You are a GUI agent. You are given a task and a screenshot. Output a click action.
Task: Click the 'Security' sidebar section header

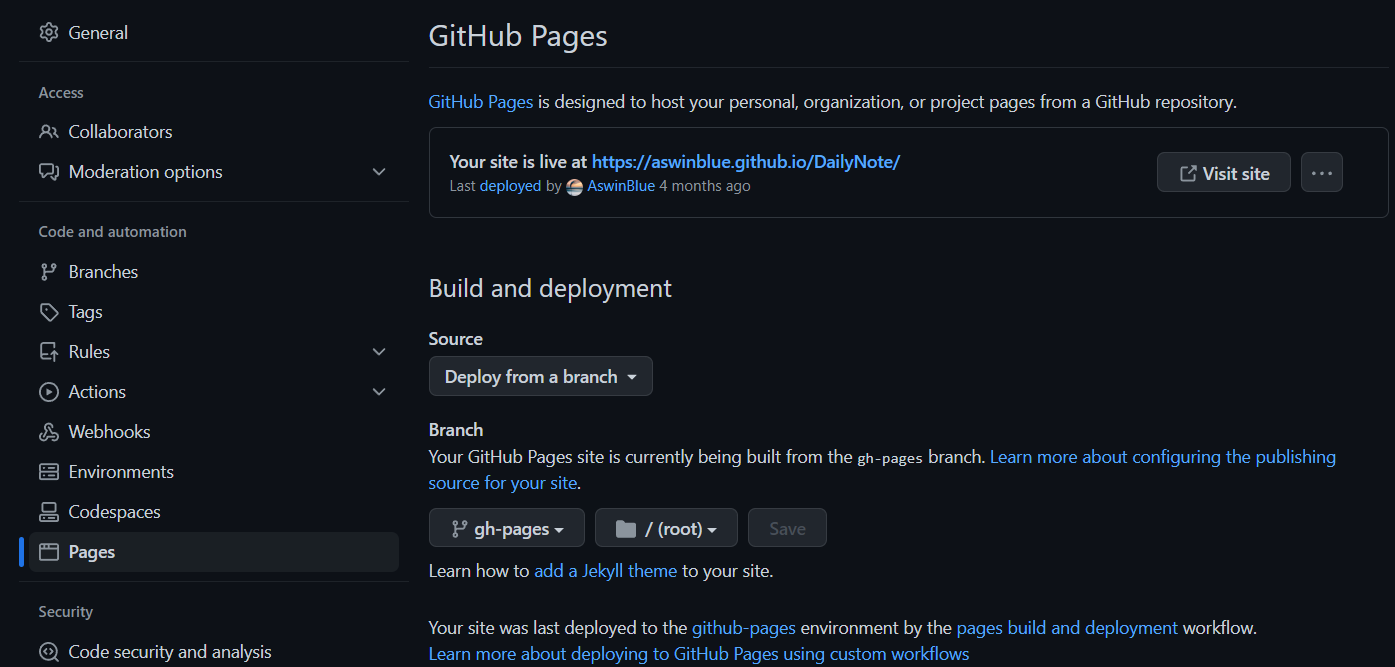point(66,612)
